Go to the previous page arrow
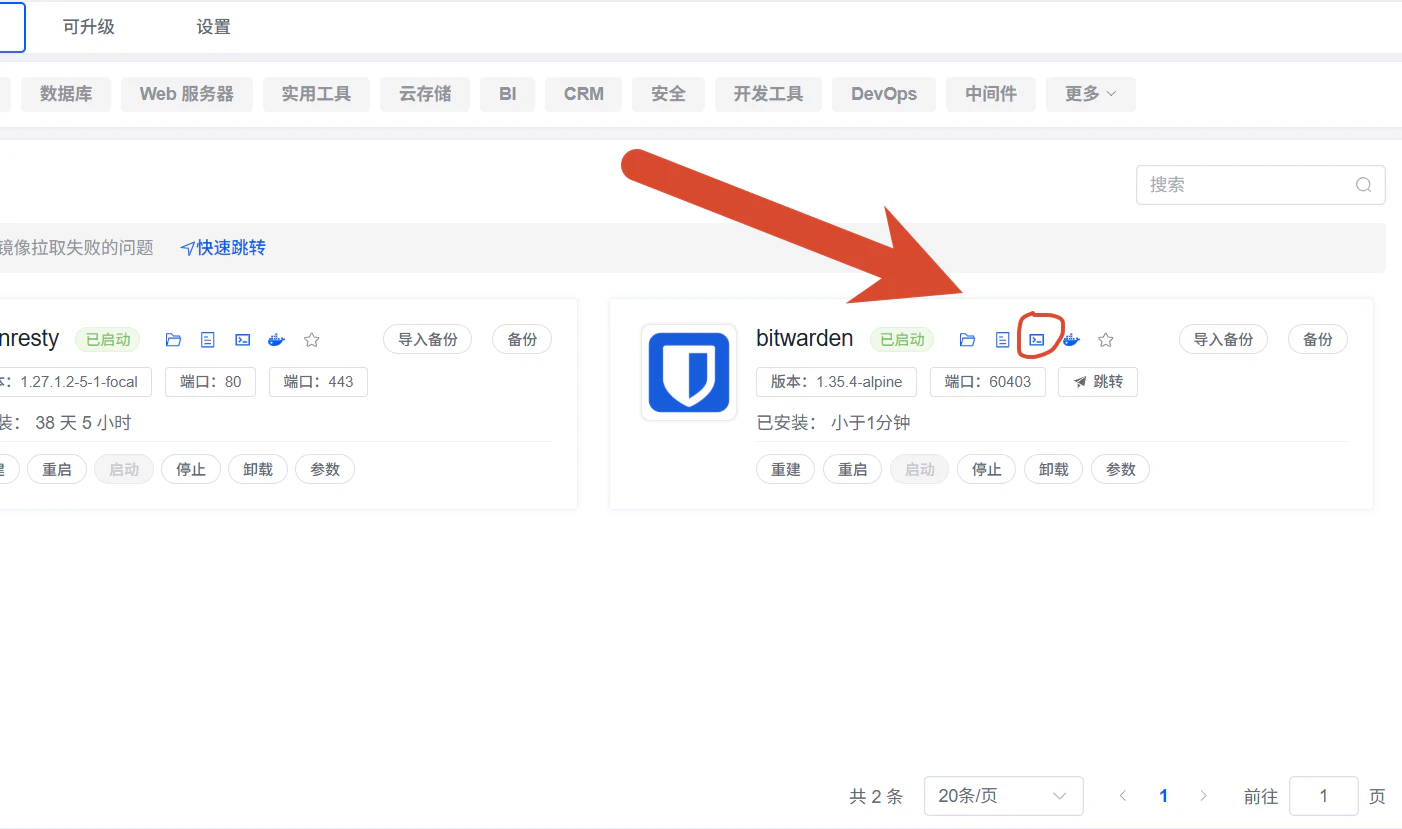 (1123, 796)
